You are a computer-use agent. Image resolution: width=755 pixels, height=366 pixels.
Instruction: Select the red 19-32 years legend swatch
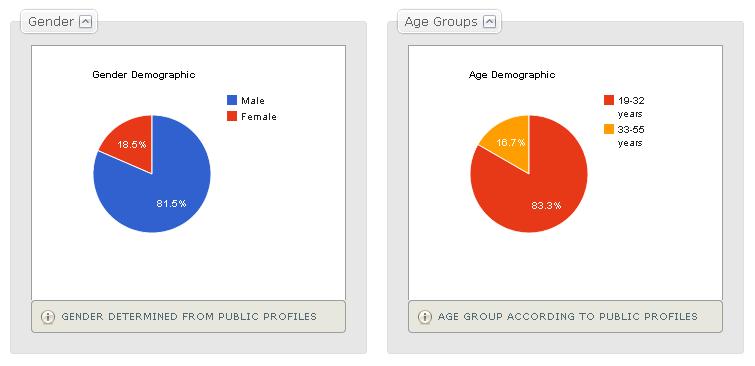(x=609, y=100)
